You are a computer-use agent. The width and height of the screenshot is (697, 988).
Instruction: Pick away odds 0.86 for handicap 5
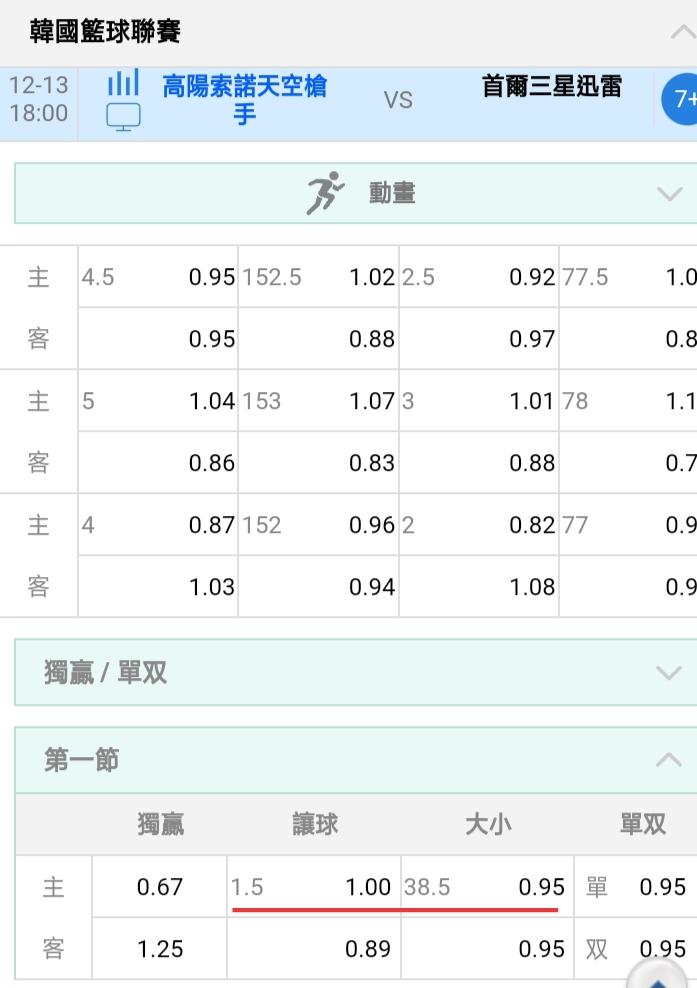[158, 462]
